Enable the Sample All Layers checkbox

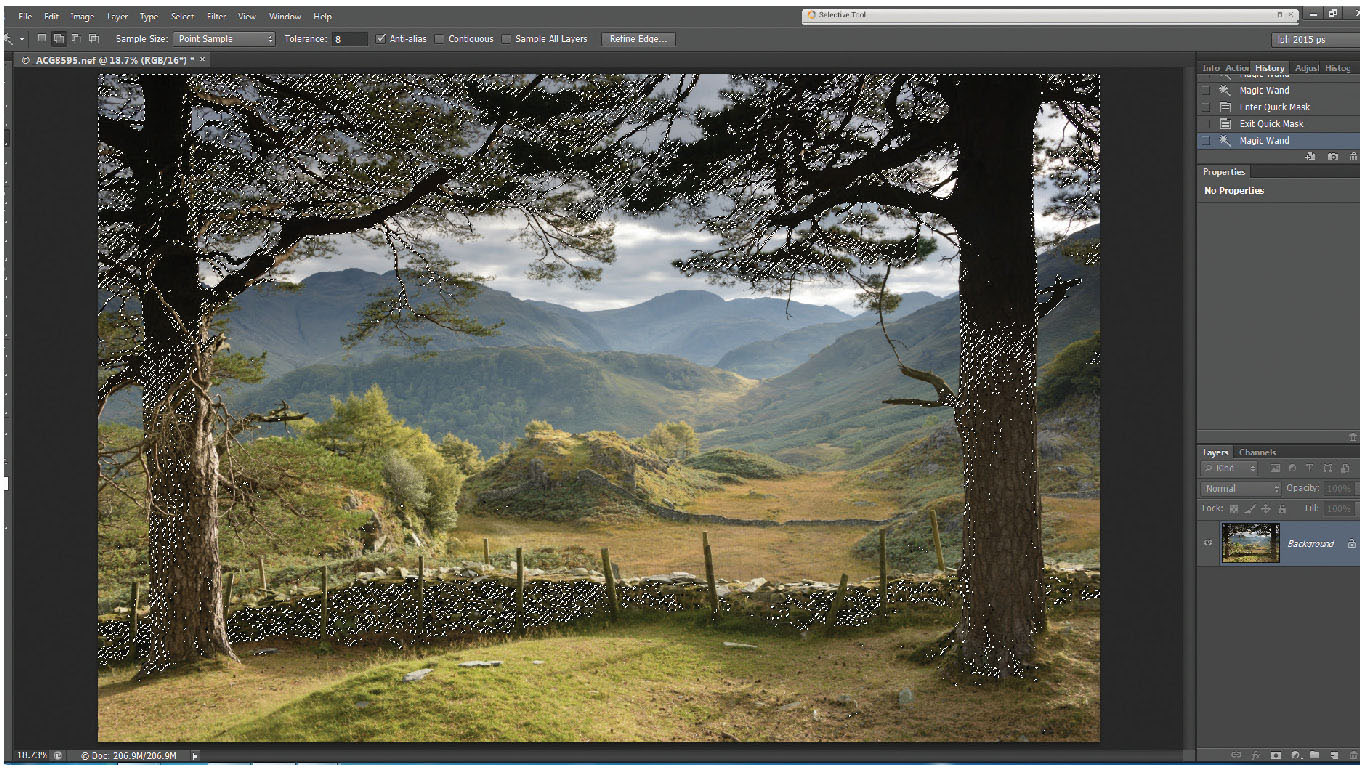[507, 39]
